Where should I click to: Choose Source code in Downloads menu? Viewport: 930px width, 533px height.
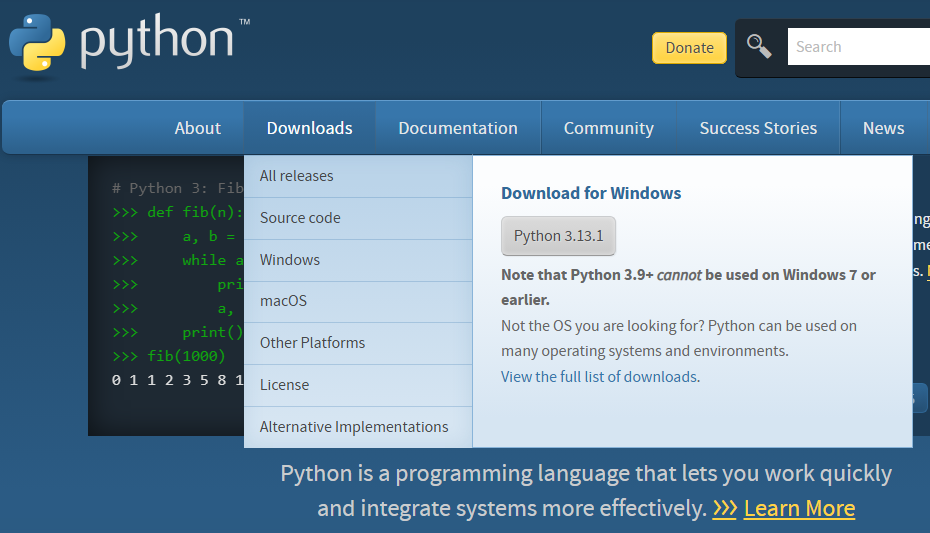point(300,218)
